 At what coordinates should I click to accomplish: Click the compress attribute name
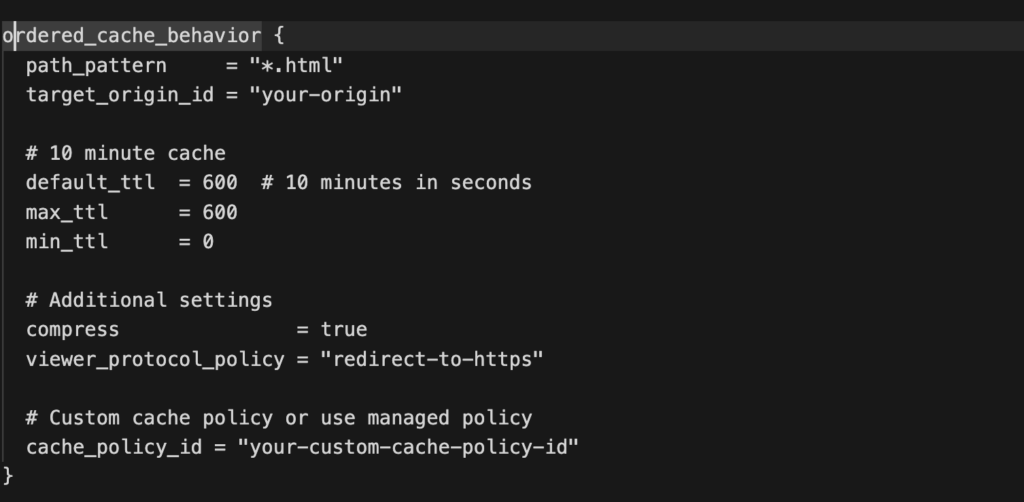(73, 329)
